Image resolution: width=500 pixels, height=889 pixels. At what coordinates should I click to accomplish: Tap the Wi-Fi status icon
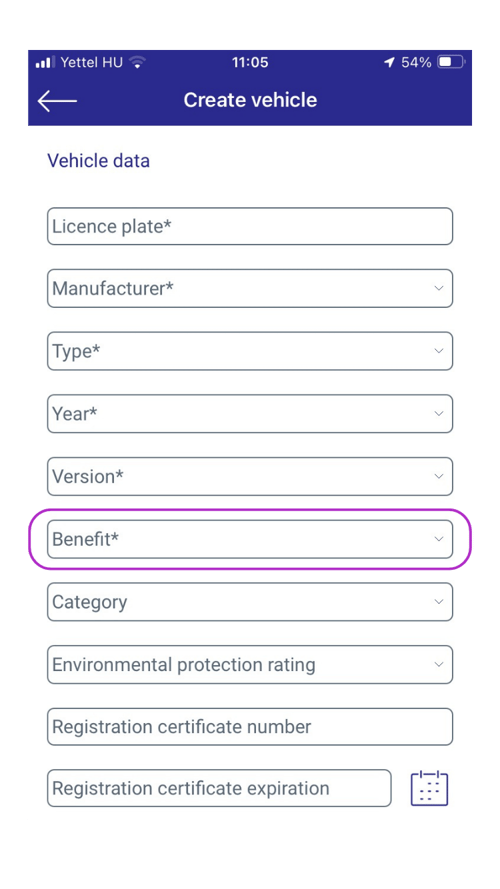137,62
